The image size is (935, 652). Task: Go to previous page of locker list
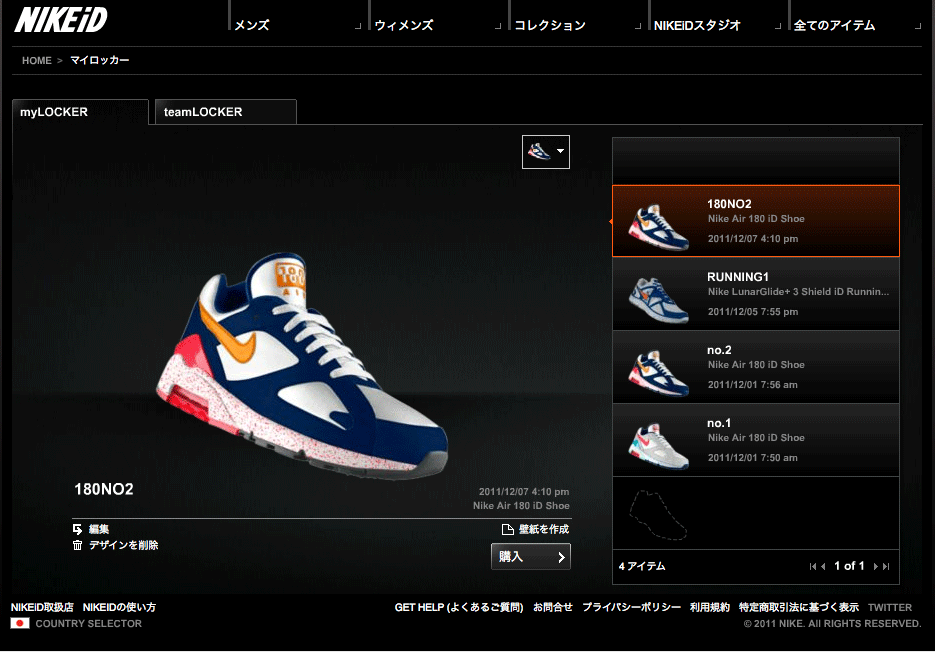pos(823,567)
